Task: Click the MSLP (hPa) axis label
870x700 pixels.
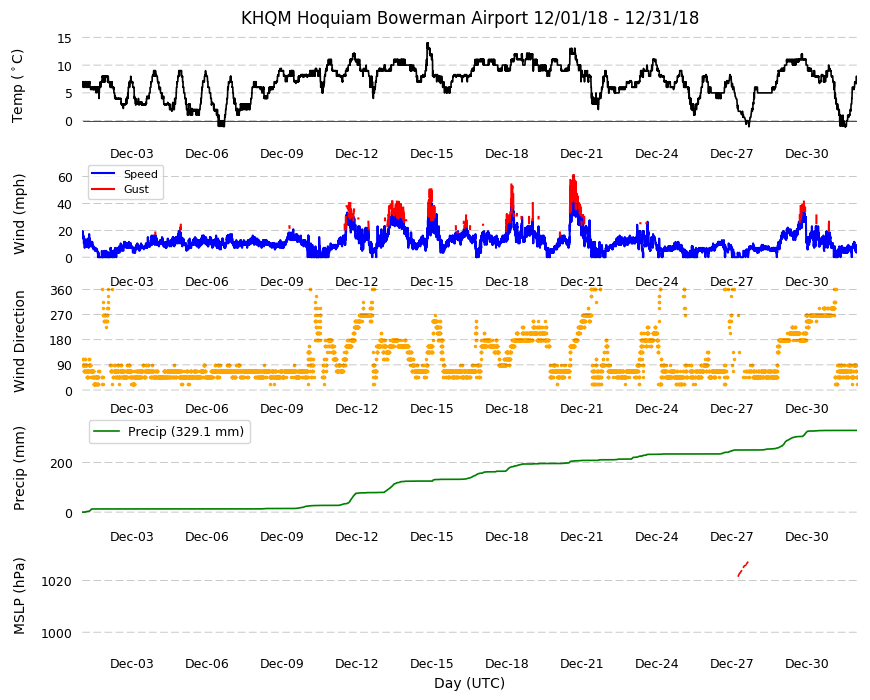Action: point(19,596)
